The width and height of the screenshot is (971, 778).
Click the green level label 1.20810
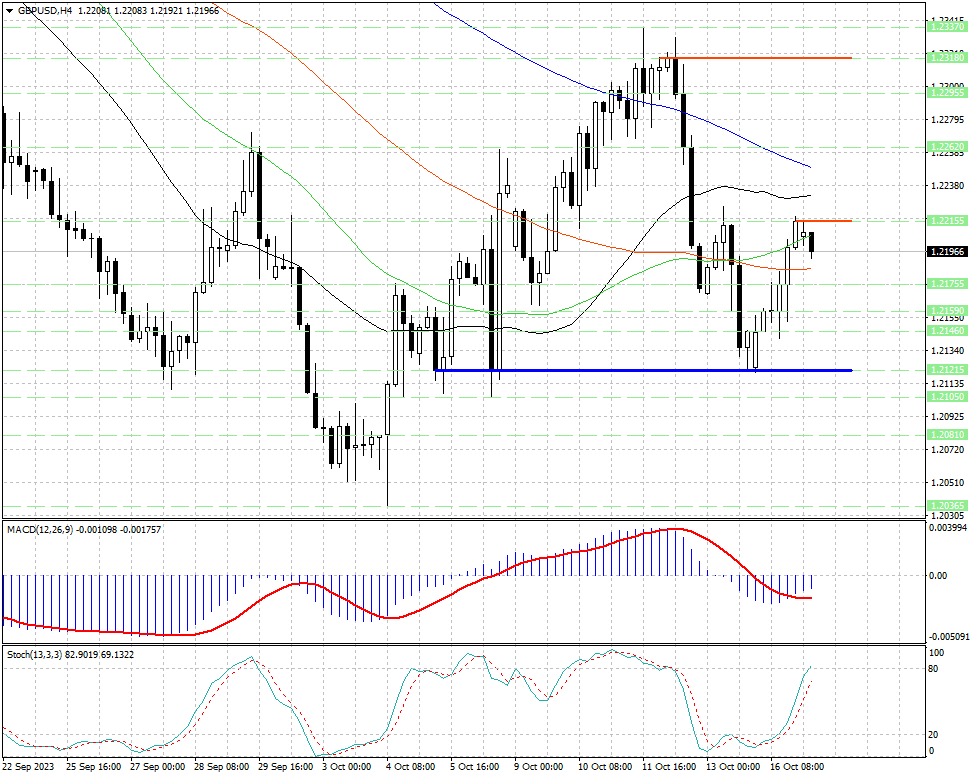pyautogui.click(x=947, y=435)
